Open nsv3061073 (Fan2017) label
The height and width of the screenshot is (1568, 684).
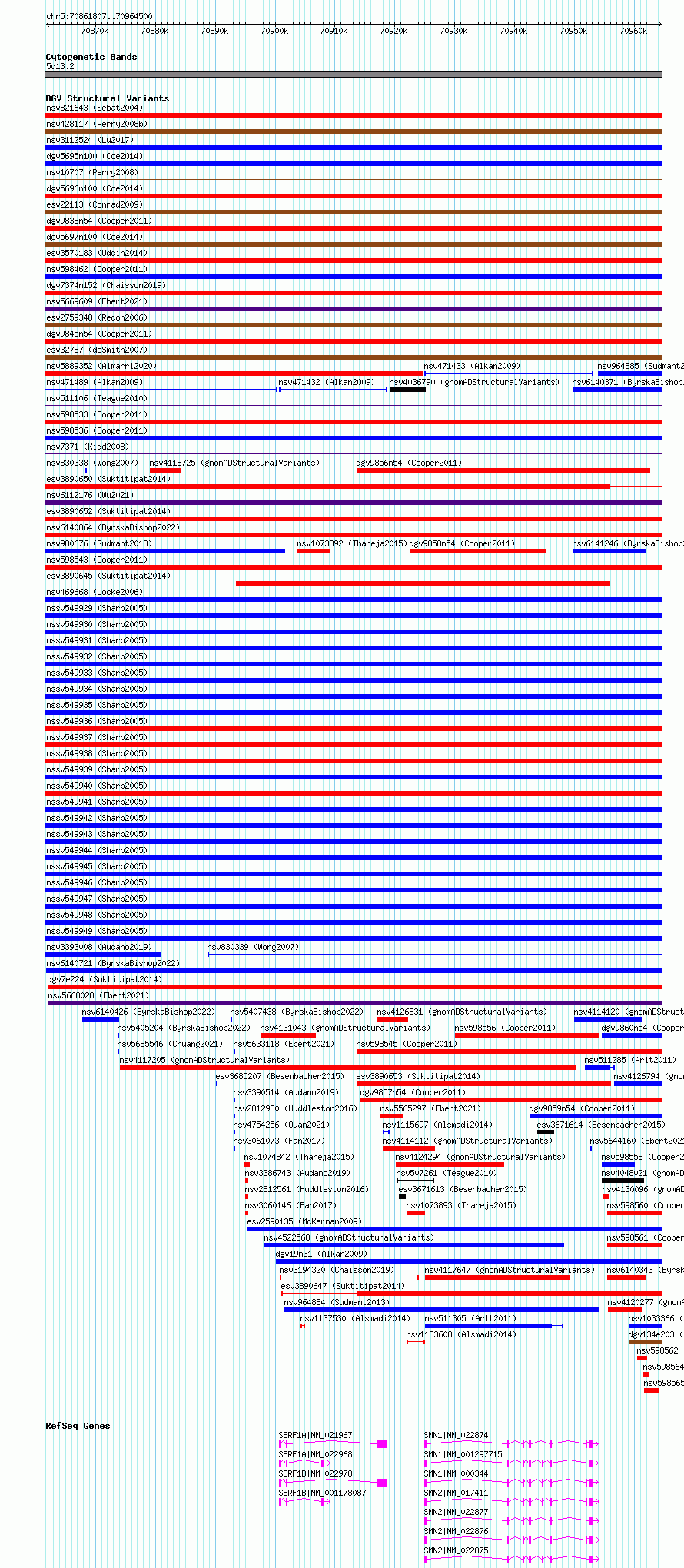280,1141
